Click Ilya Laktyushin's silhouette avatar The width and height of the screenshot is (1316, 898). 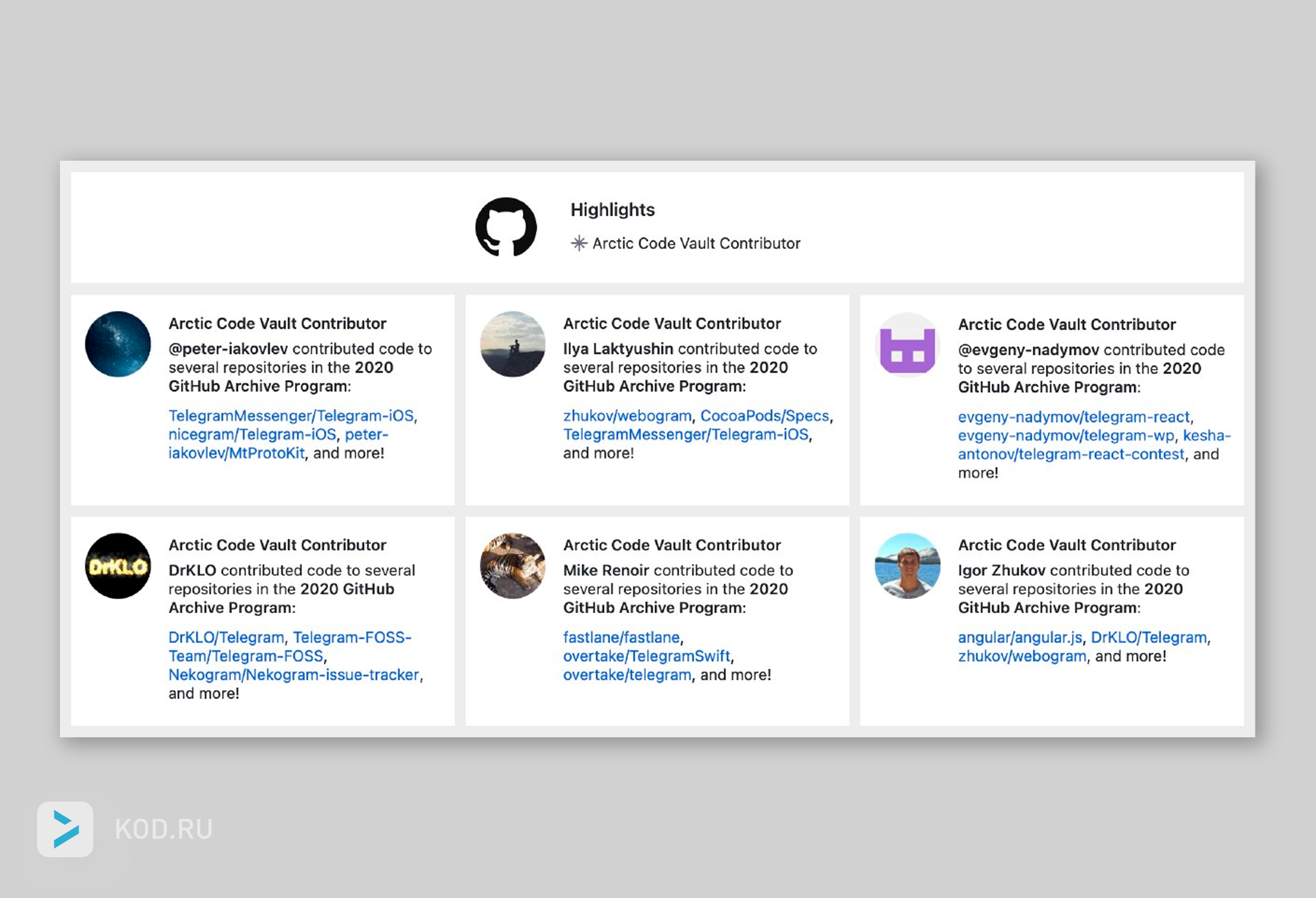pos(512,344)
